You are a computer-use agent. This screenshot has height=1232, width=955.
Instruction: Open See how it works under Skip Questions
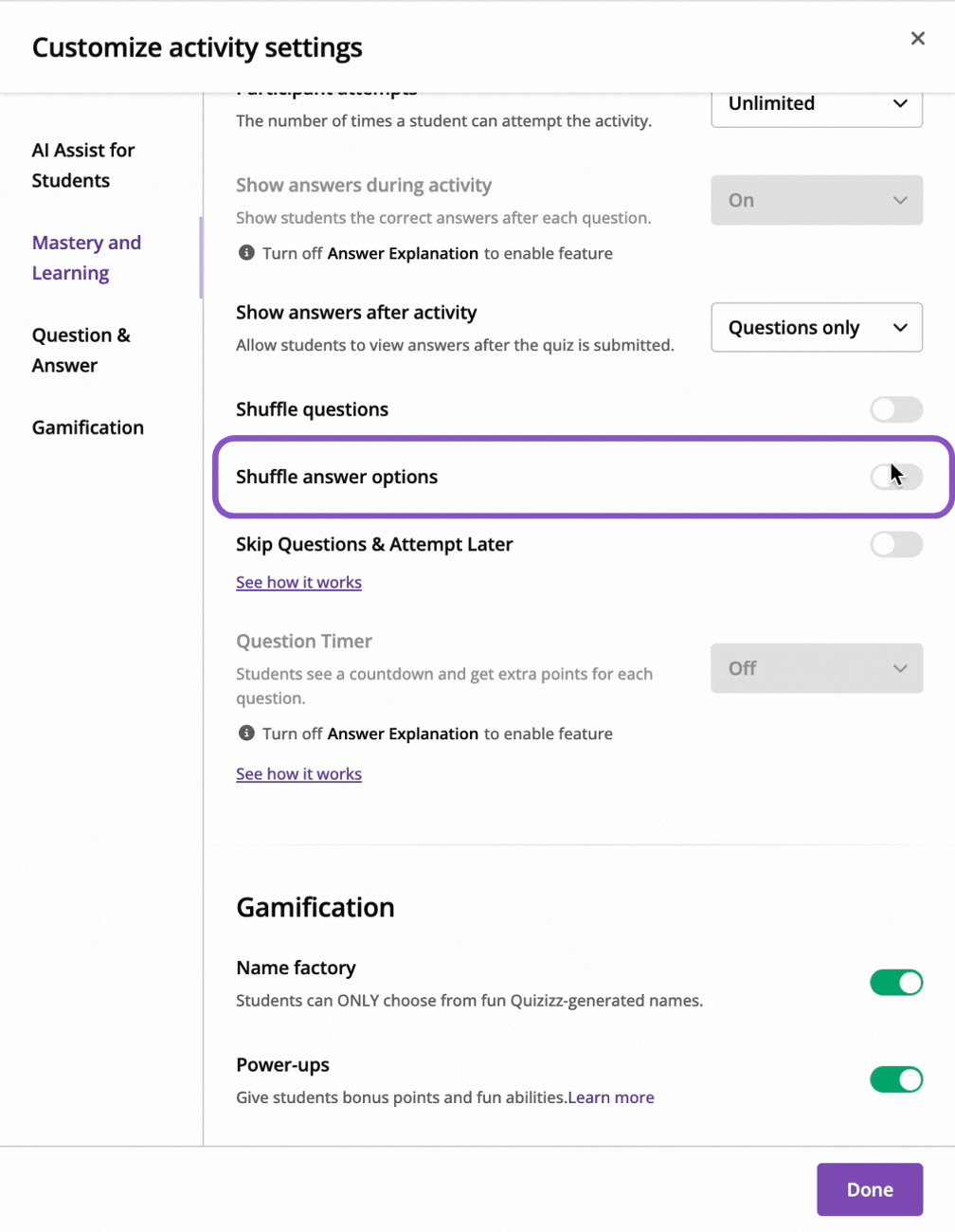pos(298,582)
